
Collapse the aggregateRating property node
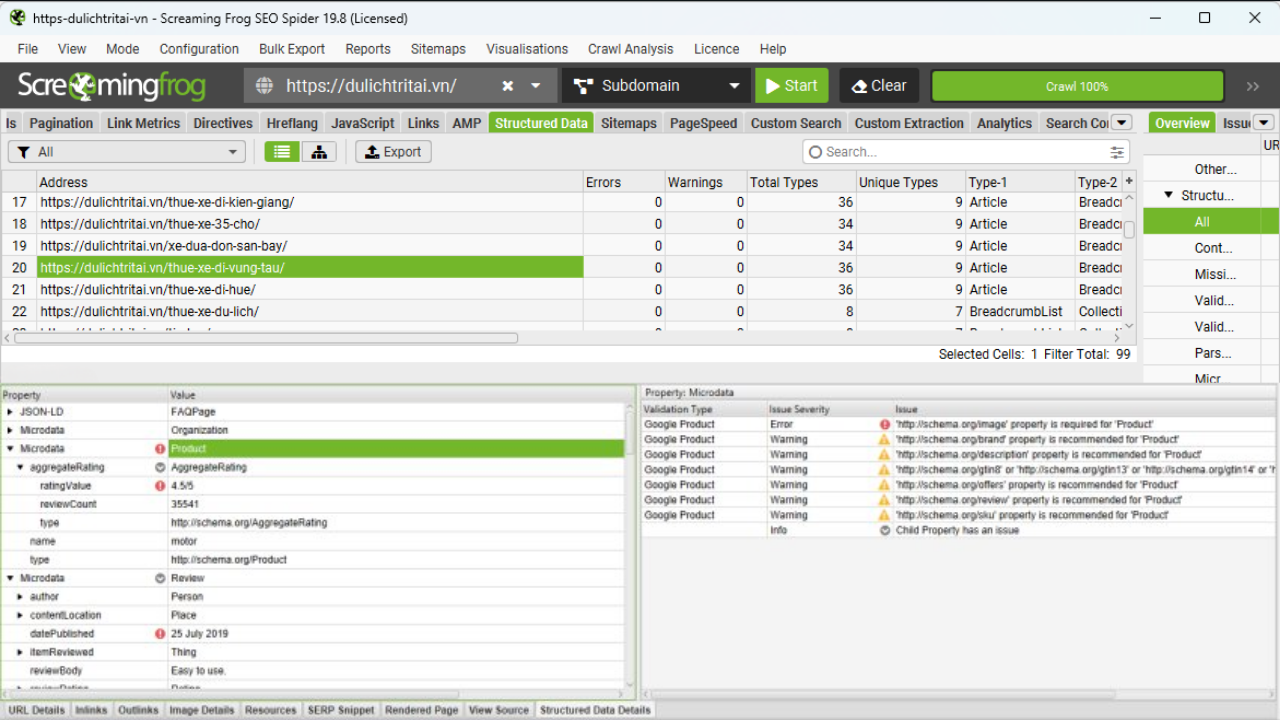(20, 467)
